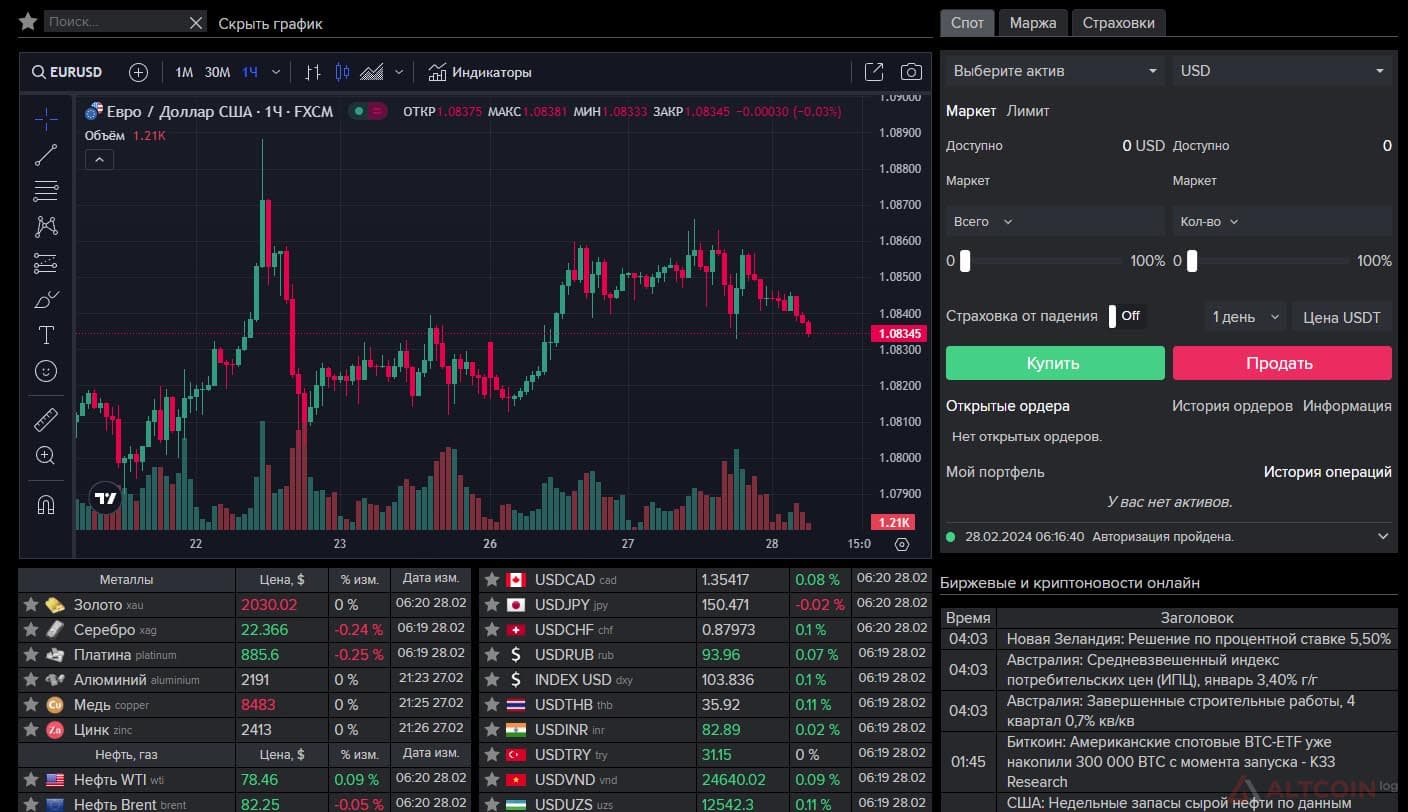The image size is (1408, 812).
Task: Open the chart style dropdown arrow
Action: point(399,72)
